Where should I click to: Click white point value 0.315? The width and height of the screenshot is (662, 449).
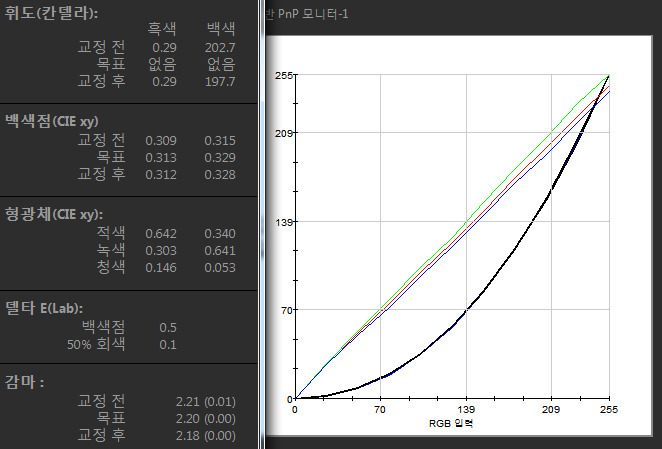coord(220,141)
